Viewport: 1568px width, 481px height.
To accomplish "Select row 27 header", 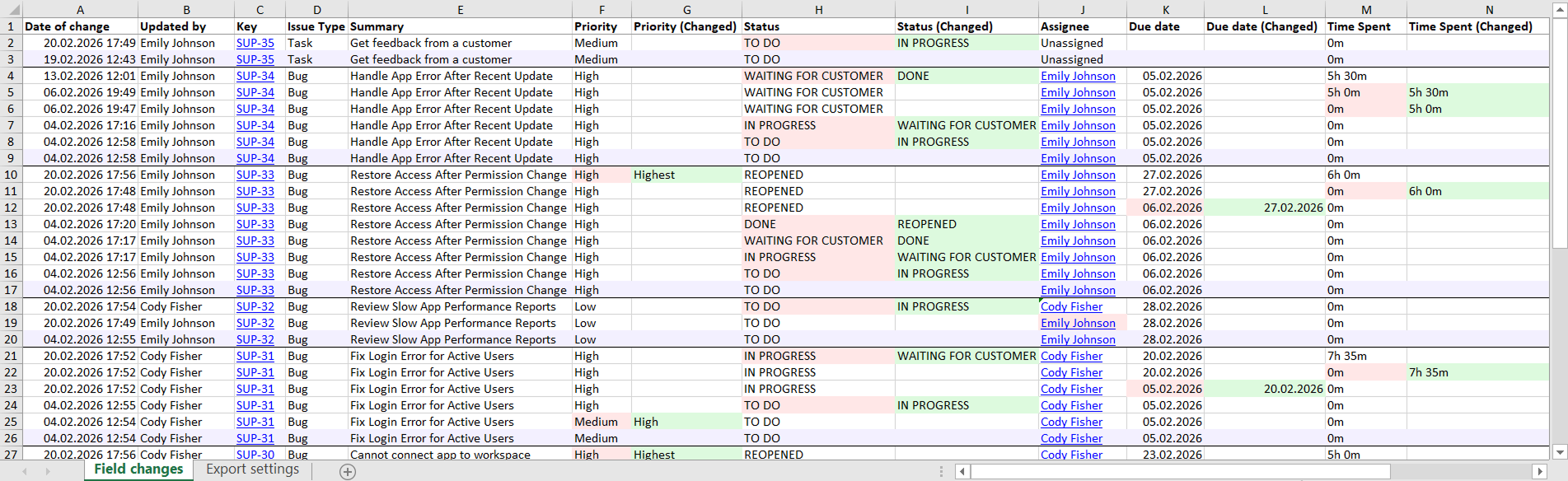I will click(11, 454).
